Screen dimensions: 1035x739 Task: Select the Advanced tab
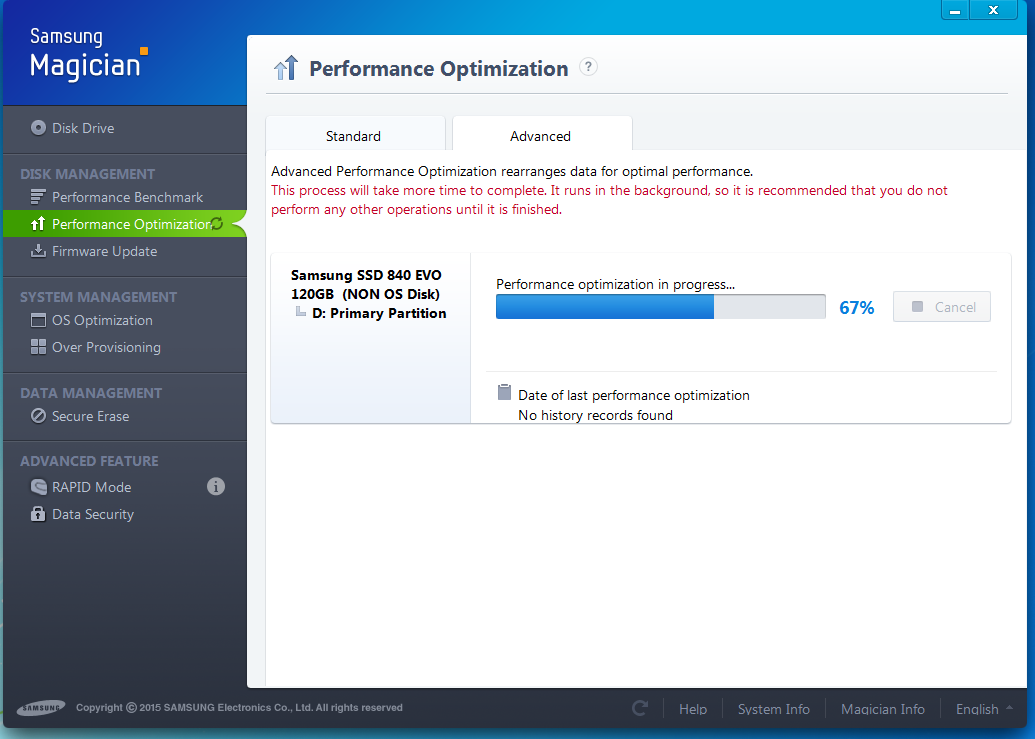point(542,135)
